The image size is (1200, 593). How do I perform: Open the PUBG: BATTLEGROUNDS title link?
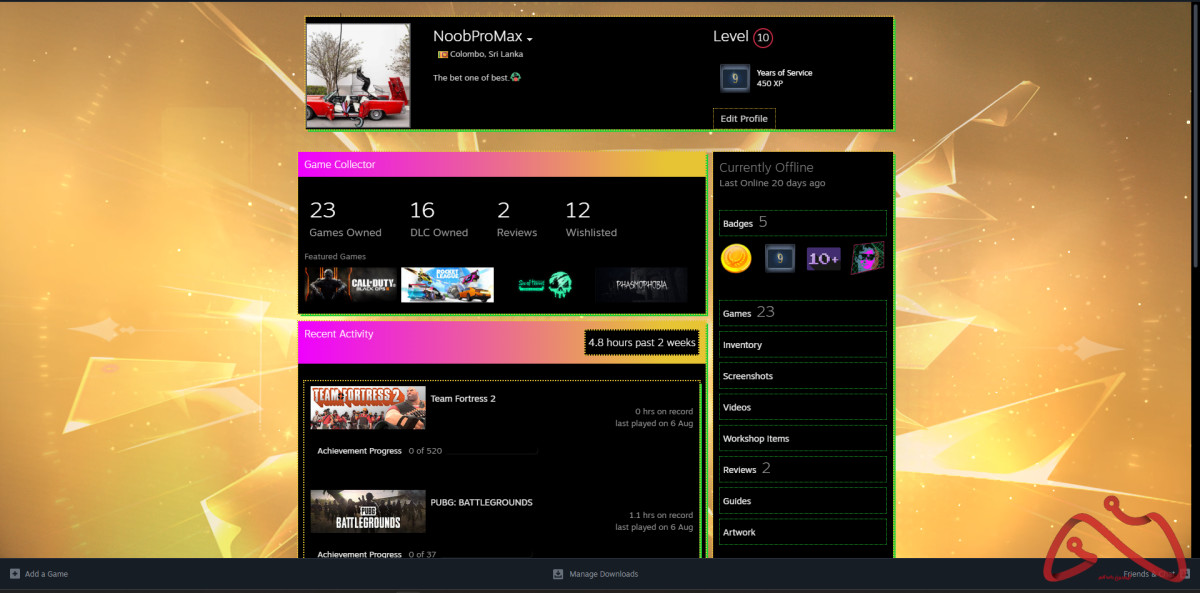point(481,502)
